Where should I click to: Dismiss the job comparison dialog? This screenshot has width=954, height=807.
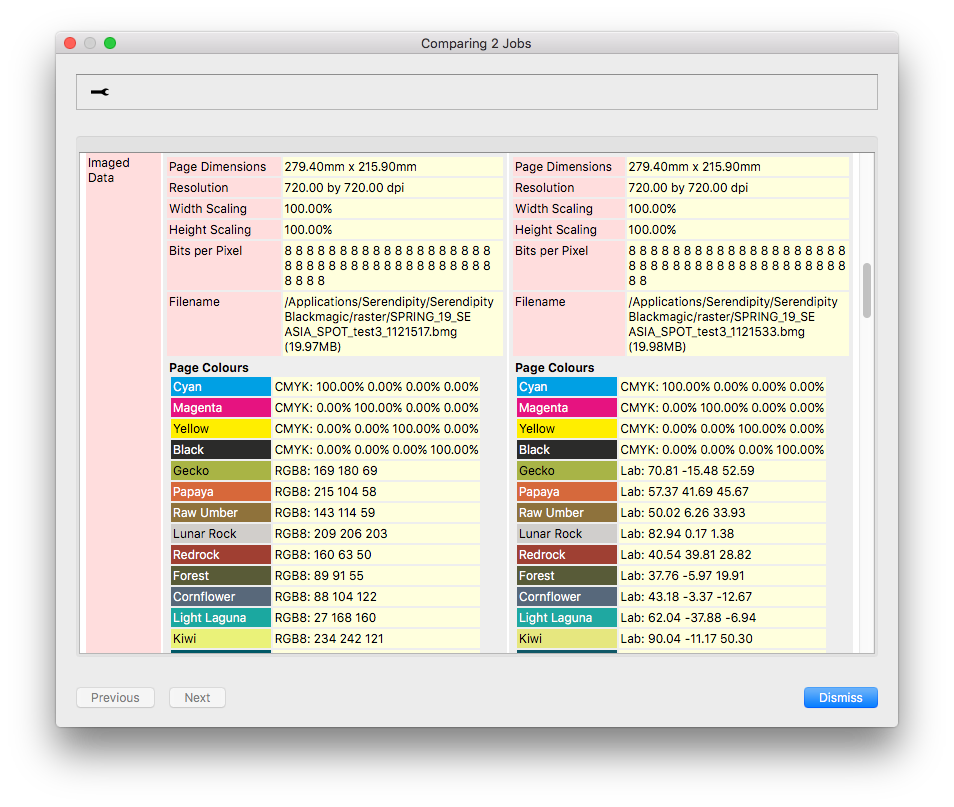[x=840, y=697]
